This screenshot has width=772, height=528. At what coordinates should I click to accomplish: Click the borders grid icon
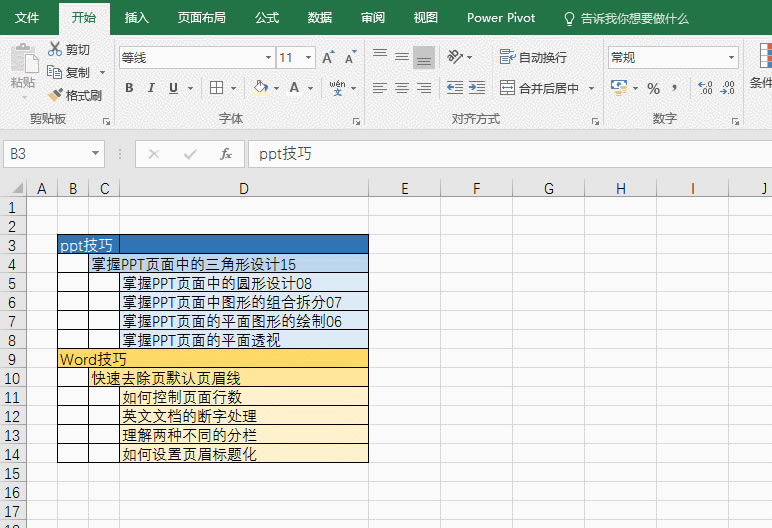[216, 88]
